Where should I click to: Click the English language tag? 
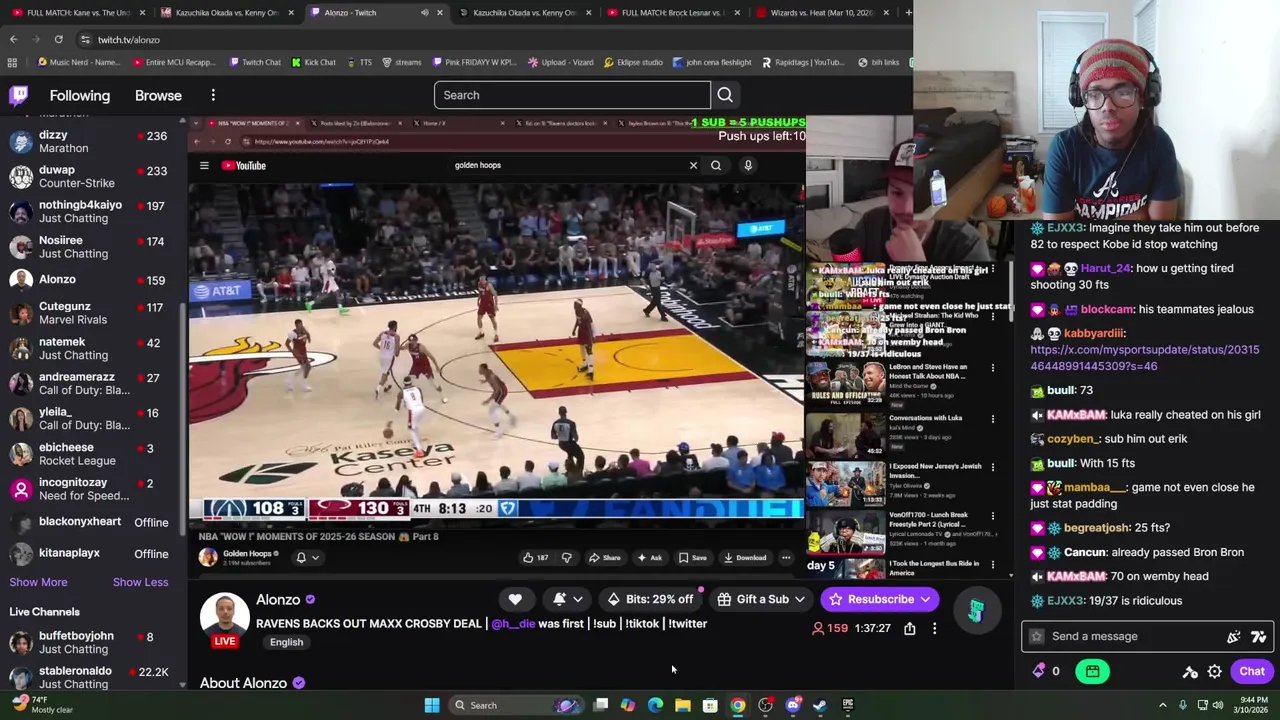coord(286,642)
